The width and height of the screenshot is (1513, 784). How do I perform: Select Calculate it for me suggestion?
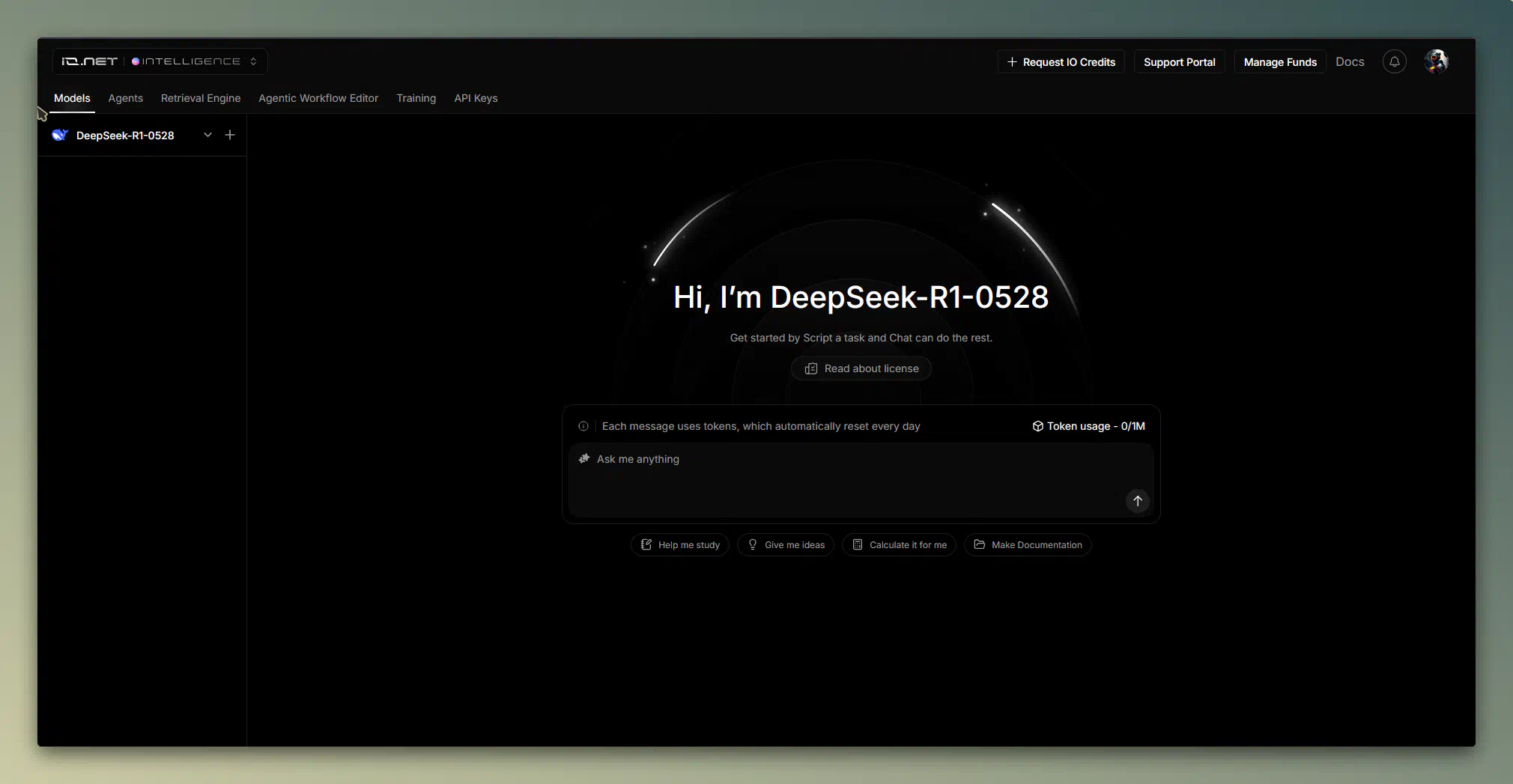click(x=899, y=544)
